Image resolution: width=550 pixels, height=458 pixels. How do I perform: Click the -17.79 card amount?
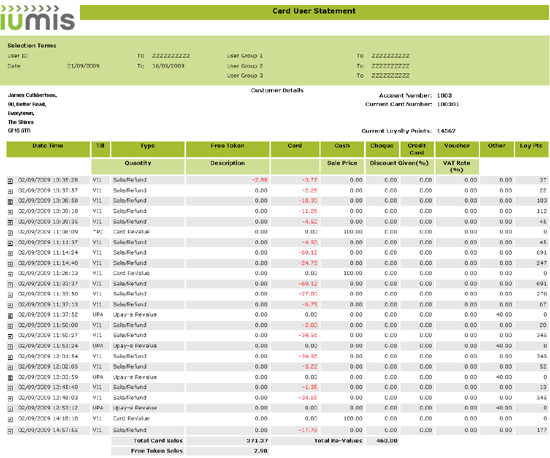[x=308, y=430]
